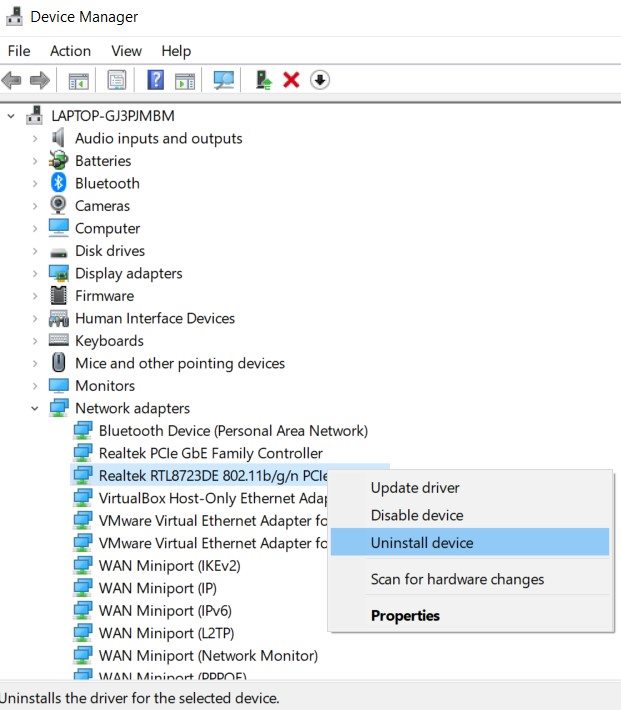Click the Bluetooth category icon
This screenshot has width=621, height=710.
58,183
